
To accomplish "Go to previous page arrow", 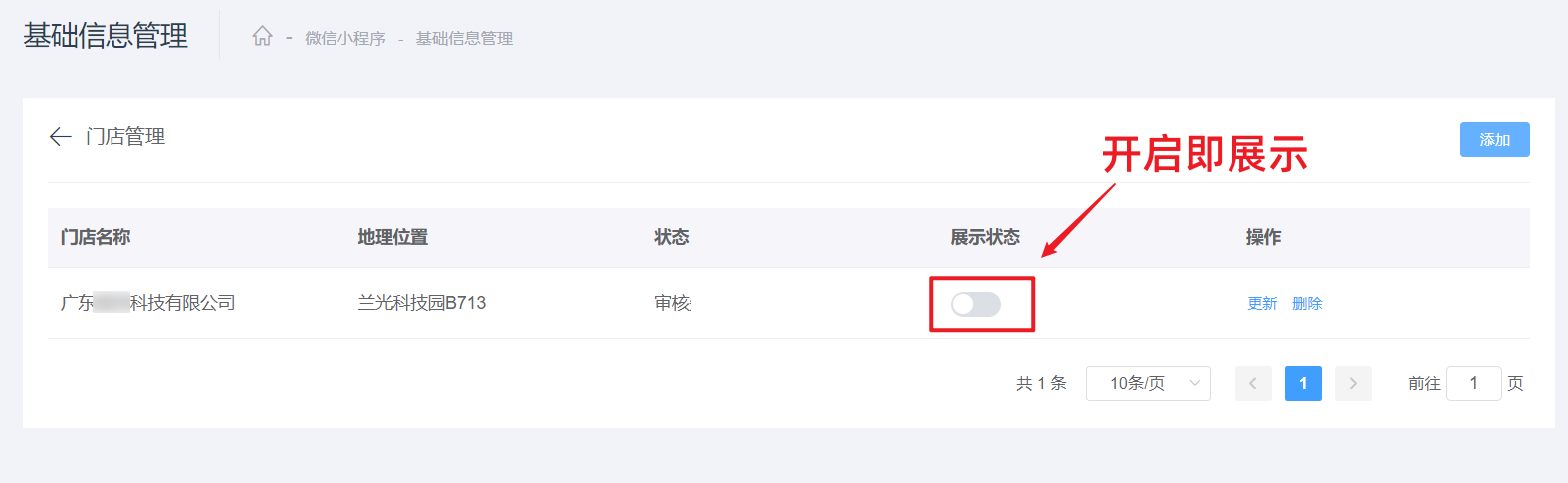I will tap(1253, 383).
